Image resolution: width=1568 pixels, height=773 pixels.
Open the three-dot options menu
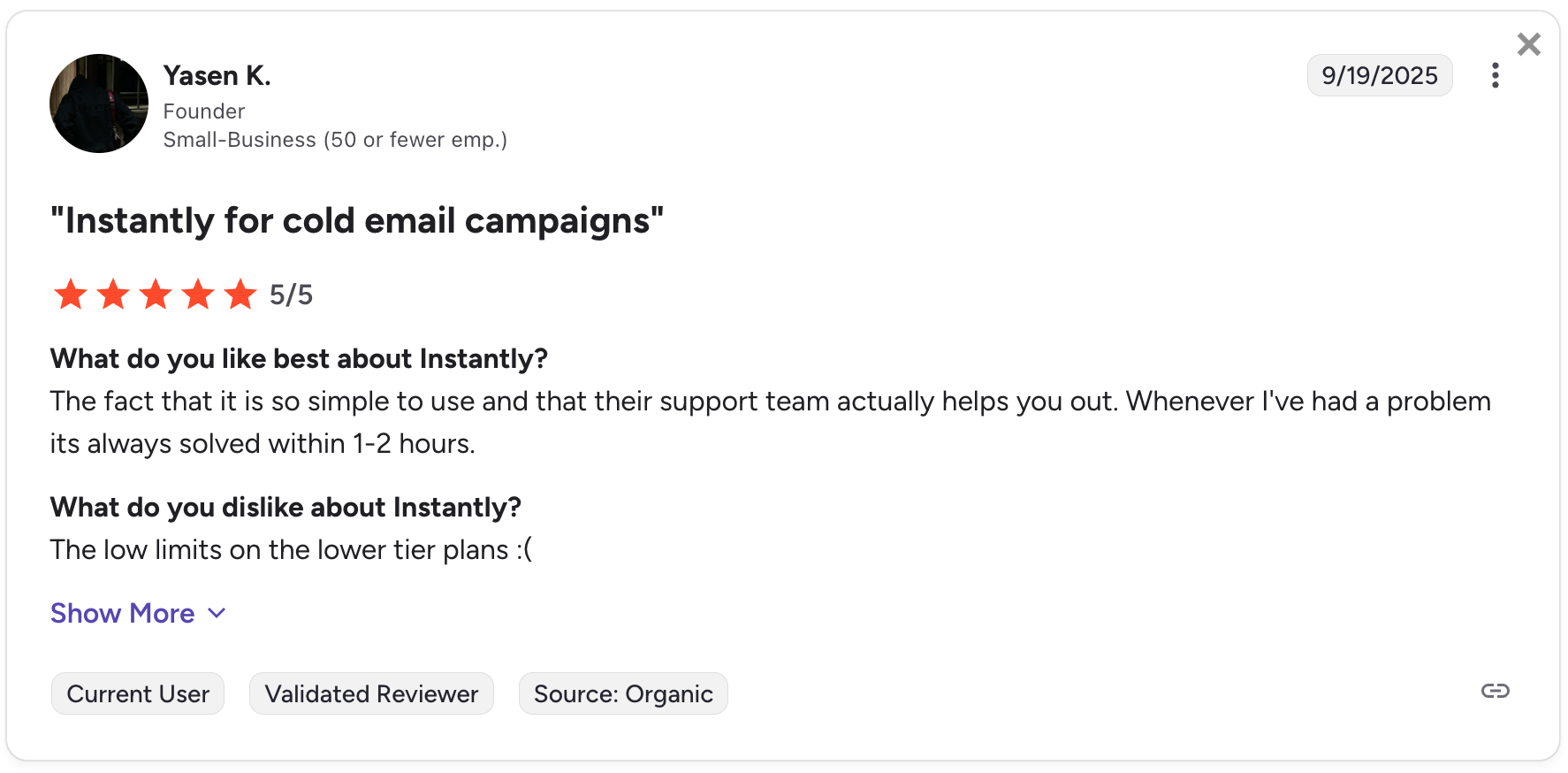coord(1496,76)
